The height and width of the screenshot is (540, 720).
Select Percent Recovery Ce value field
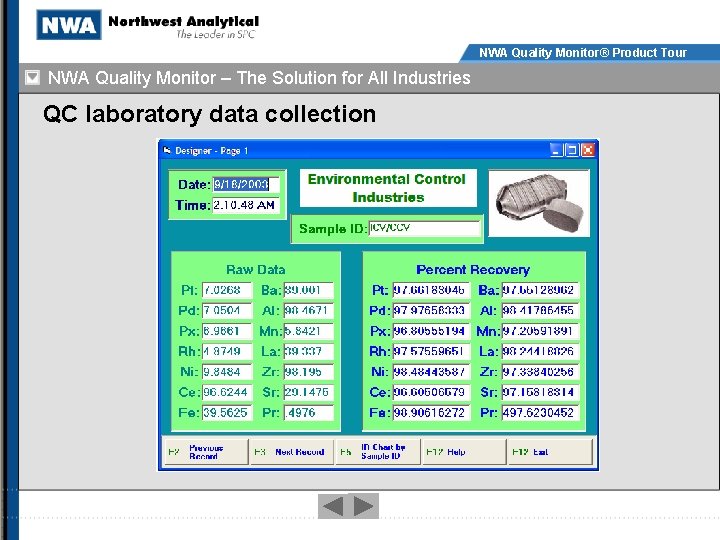coord(431,392)
